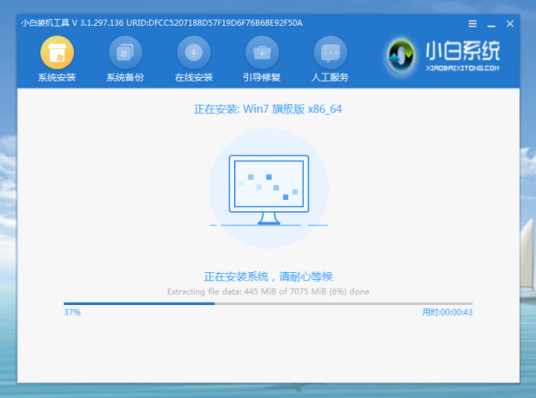This screenshot has height=398, width=536.
Task: Open the 在线安装 download icon
Action: pos(193,53)
